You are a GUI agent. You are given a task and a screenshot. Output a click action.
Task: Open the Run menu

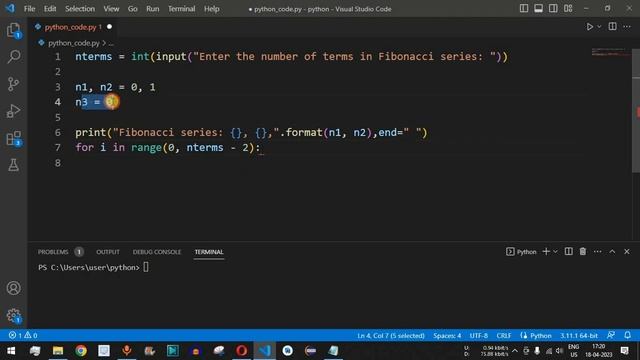[x=153, y=9]
